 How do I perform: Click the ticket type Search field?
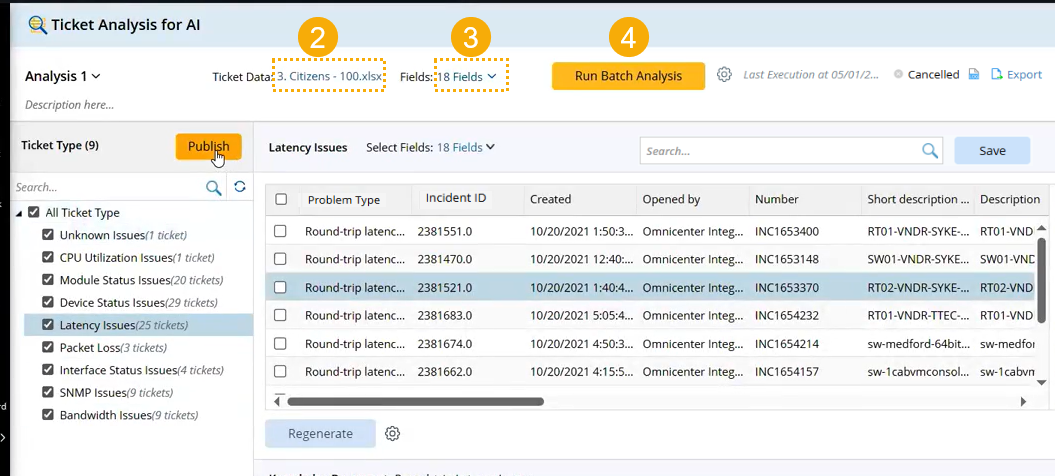pyautogui.click(x=108, y=187)
